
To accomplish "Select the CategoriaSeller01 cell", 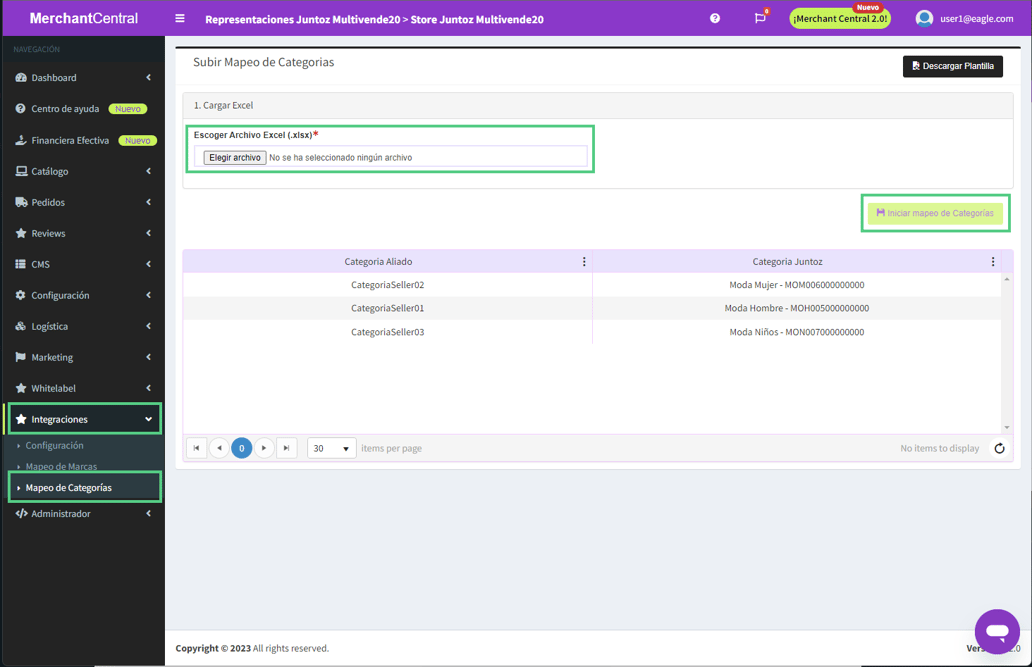I will tap(388, 308).
